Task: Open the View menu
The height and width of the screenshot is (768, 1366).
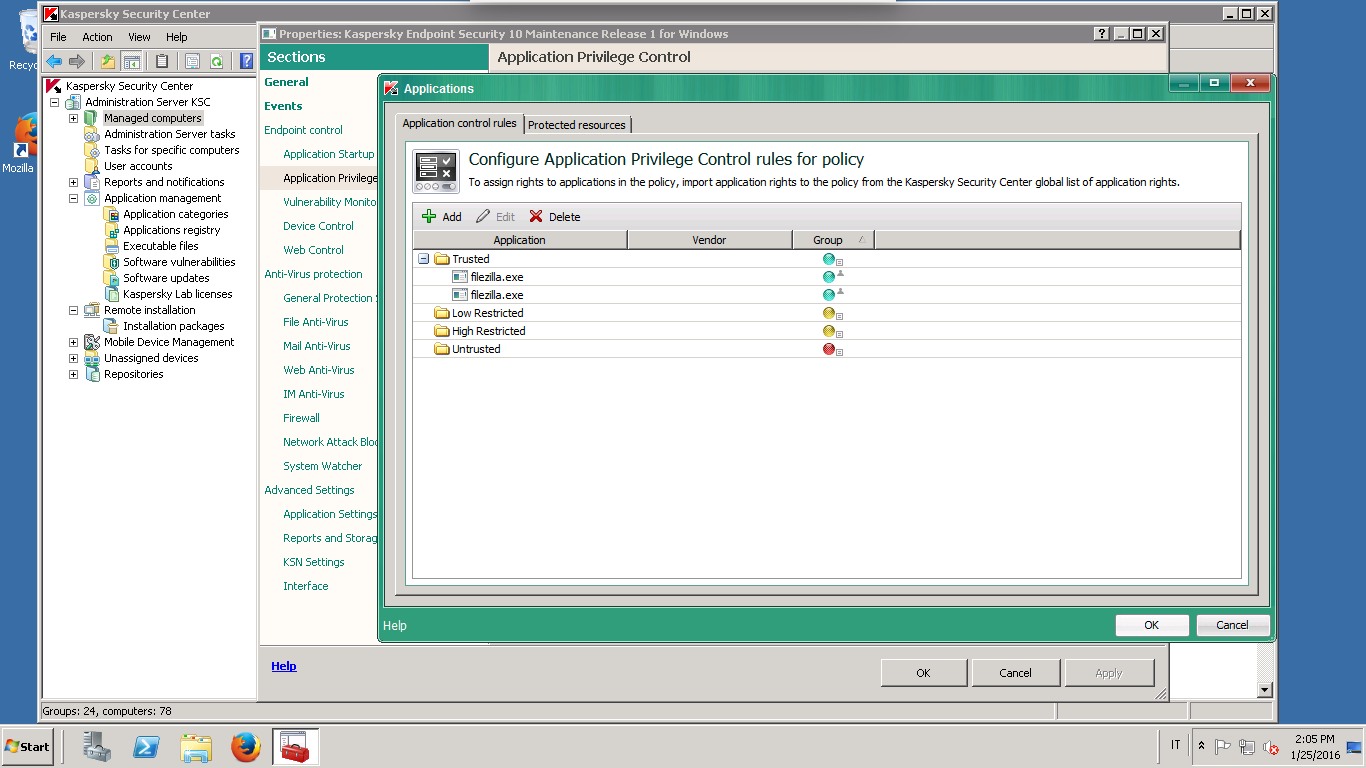Action: click(x=139, y=37)
